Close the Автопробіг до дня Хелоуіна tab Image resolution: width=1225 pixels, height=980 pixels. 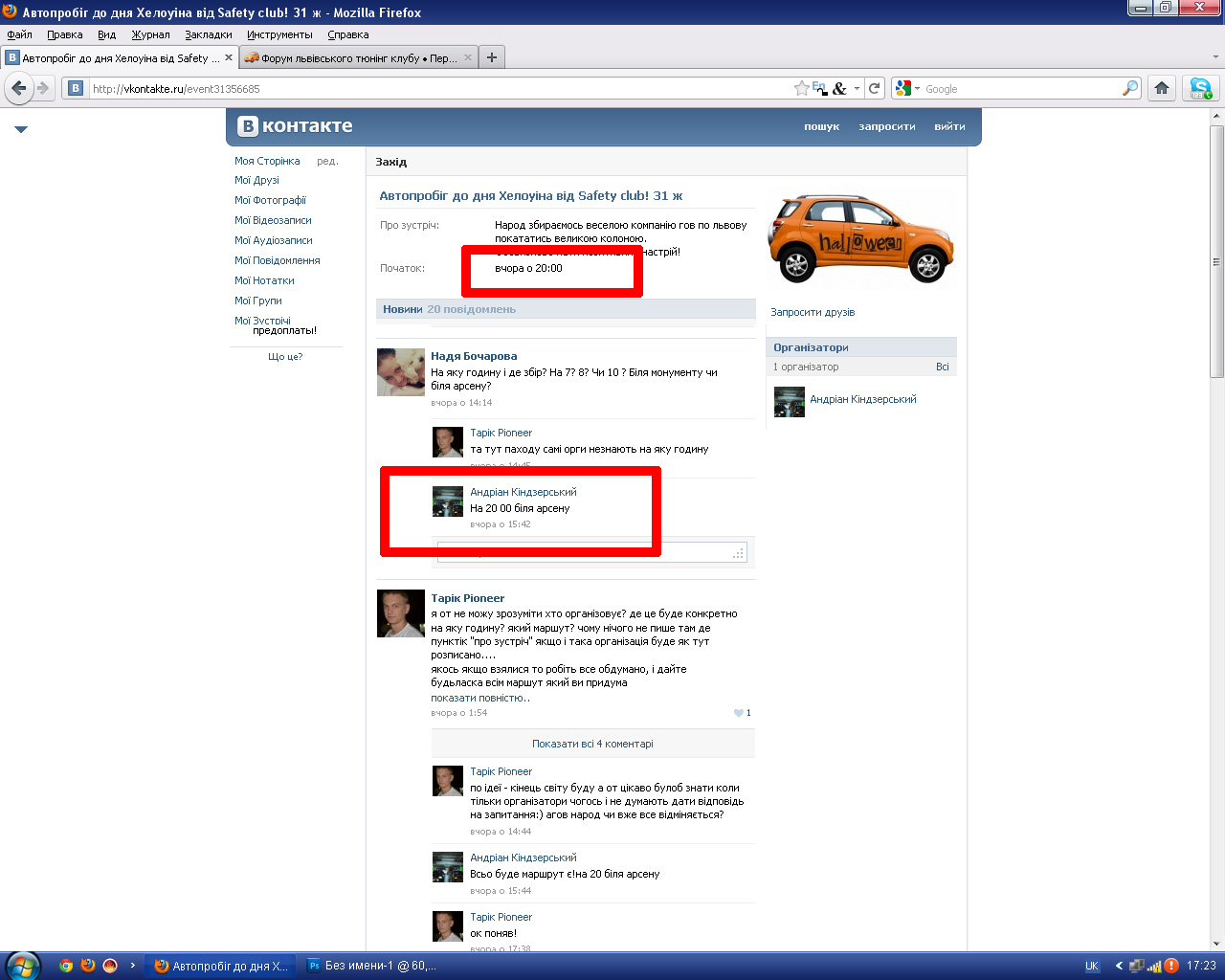click(x=229, y=57)
